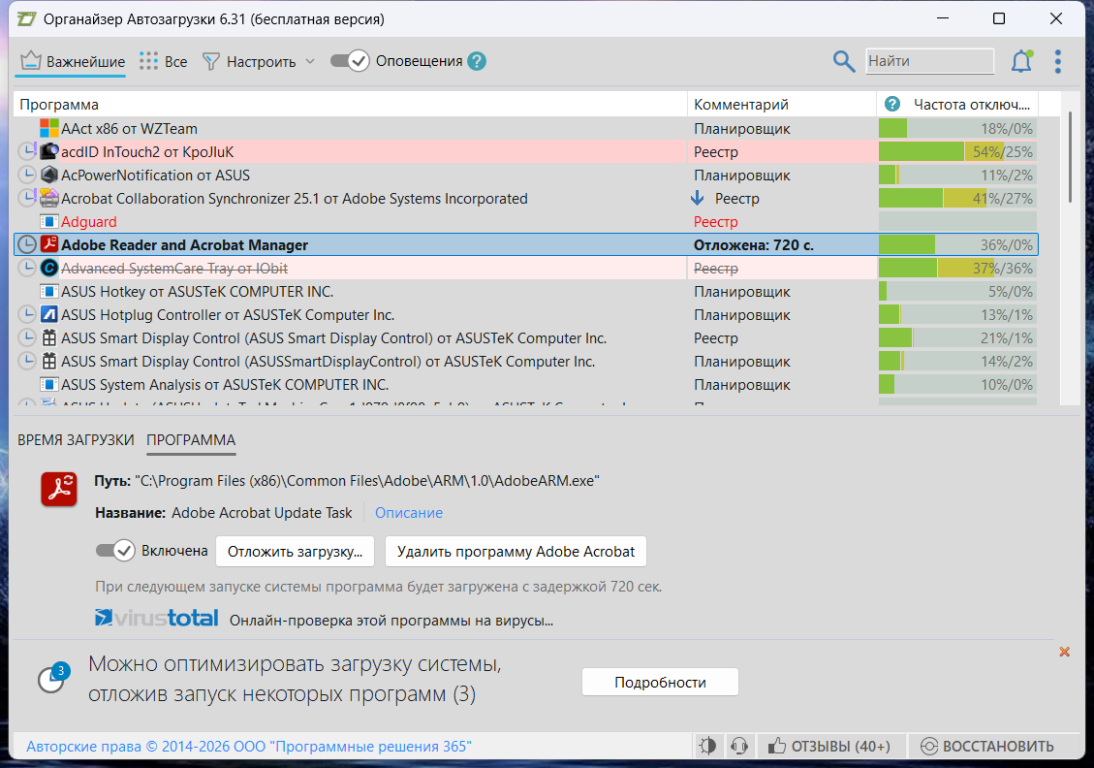This screenshot has height=768, width=1094.
Task: Show the Все programs view
Action: click(x=163, y=61)
